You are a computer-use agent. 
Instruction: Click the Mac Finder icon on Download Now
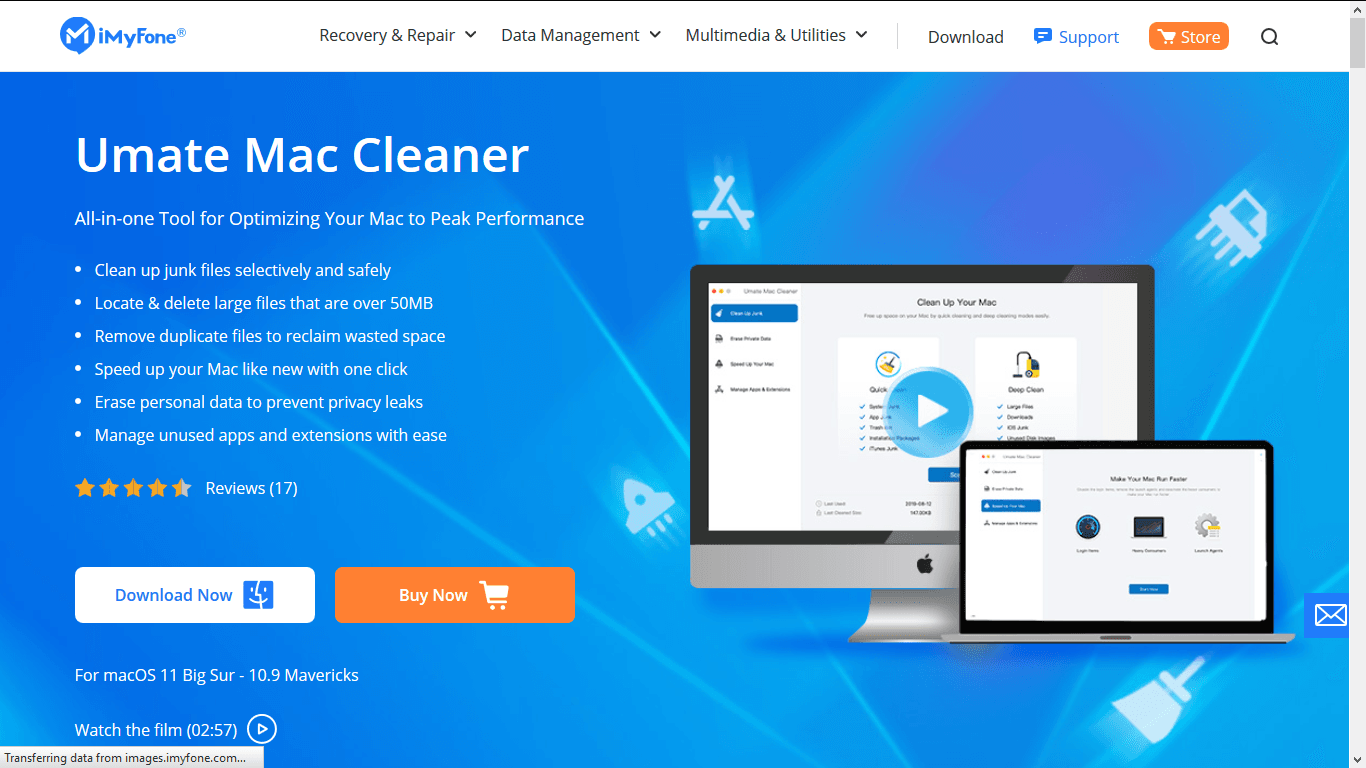tap(258, 595)
